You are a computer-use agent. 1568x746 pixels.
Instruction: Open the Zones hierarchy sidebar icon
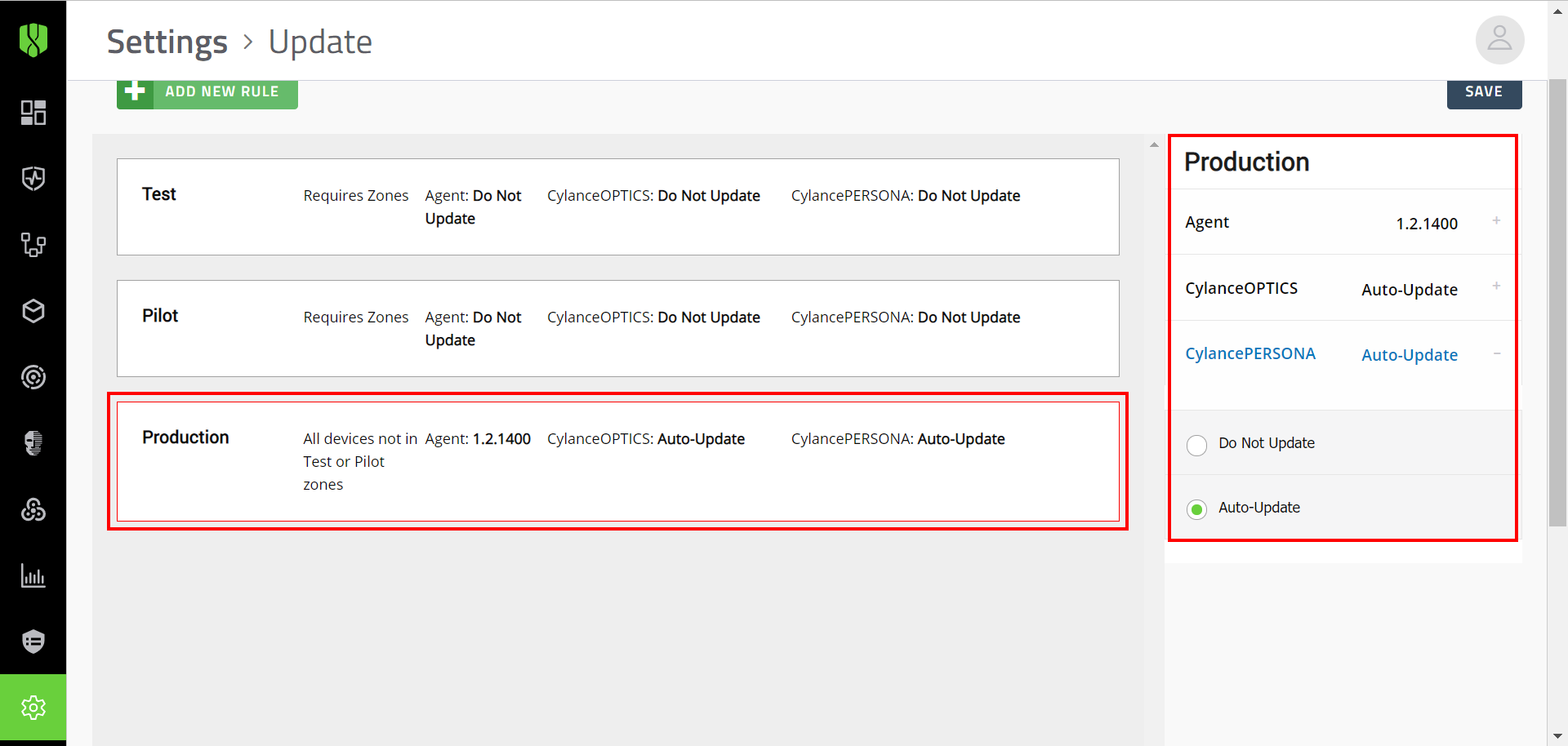point(33,245)
